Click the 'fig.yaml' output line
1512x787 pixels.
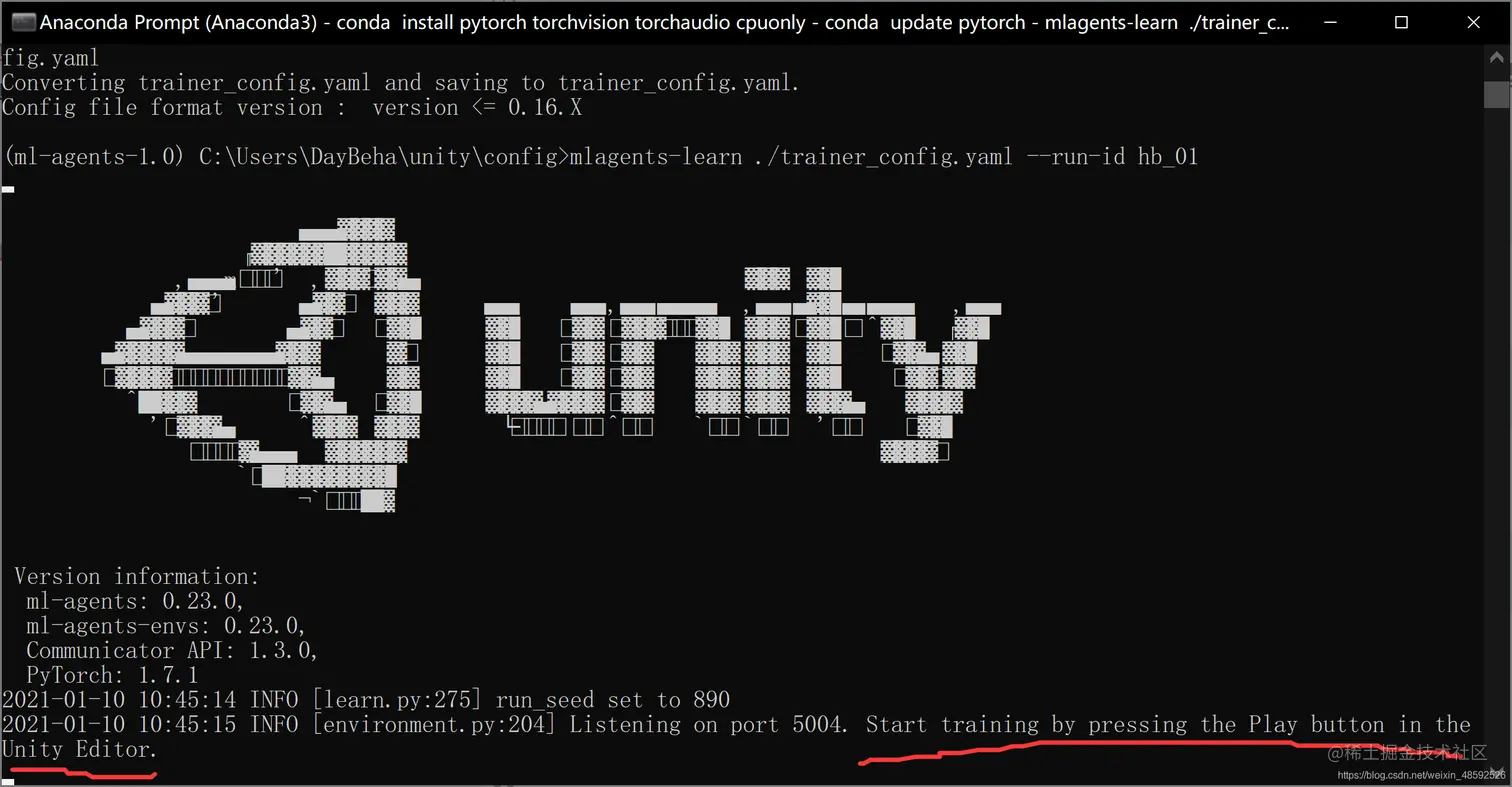point(51,58)
